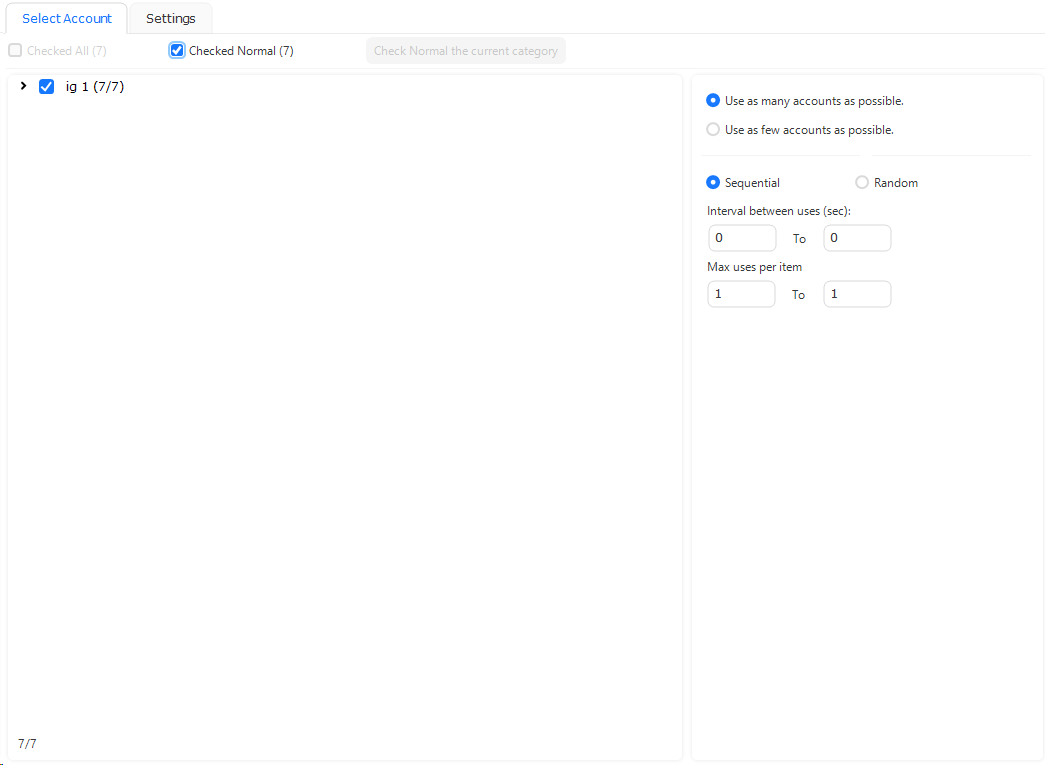
Task: Click the 'Max uses per item' label
Action: tap(754, 267)
